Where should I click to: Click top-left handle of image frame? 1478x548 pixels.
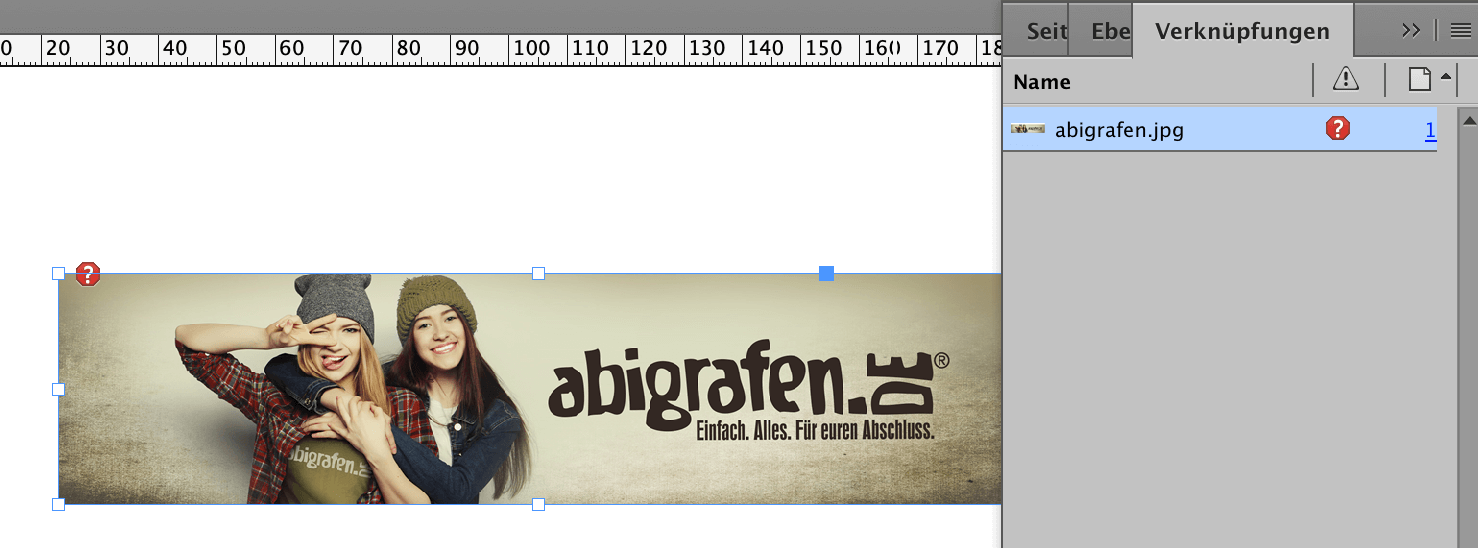pyautogui.click(x=58, y=273)
